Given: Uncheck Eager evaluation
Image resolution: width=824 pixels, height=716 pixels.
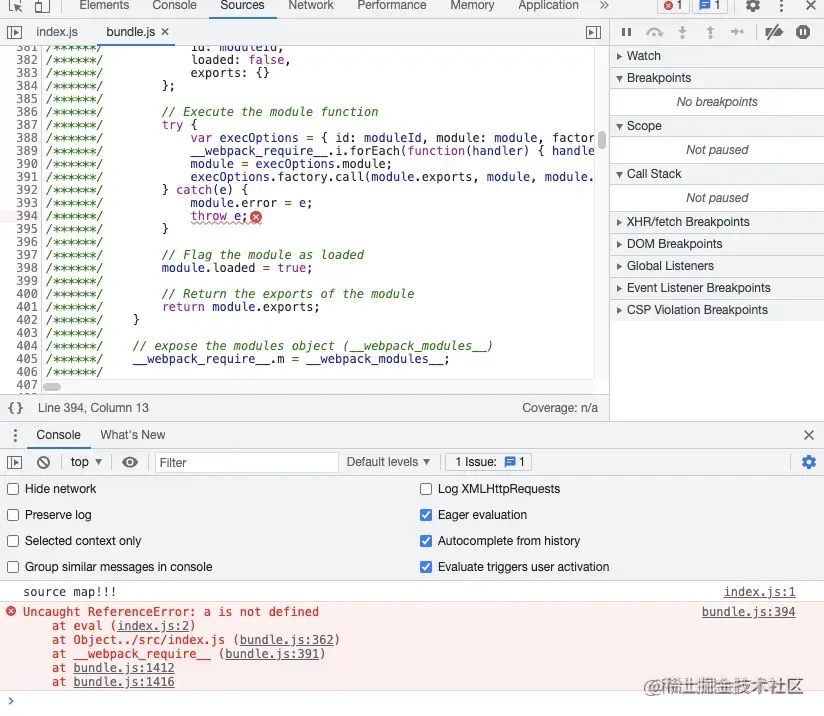Looking at the screenshot, I should (x=426, y=515).
